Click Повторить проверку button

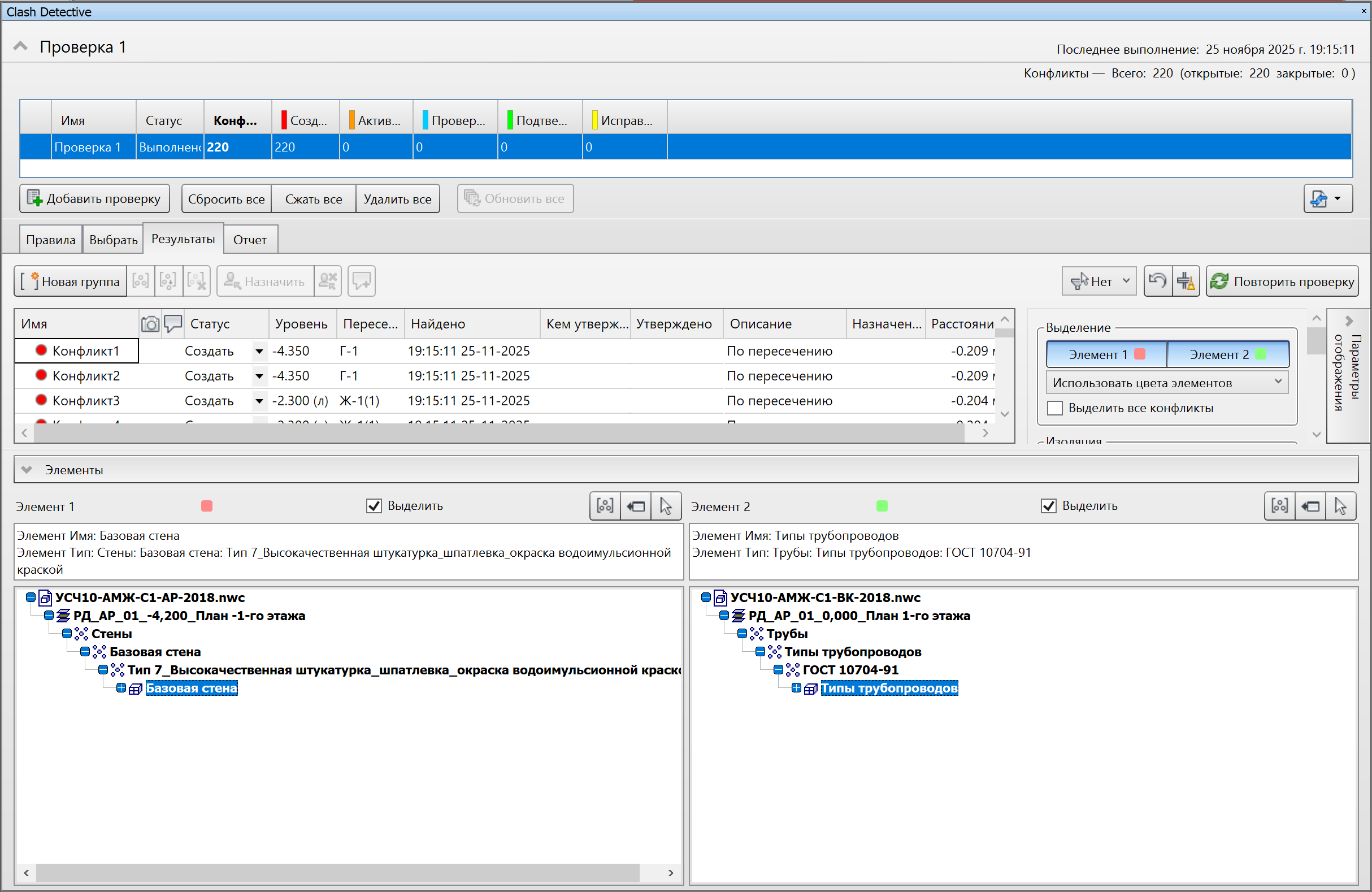[1282, 281]
